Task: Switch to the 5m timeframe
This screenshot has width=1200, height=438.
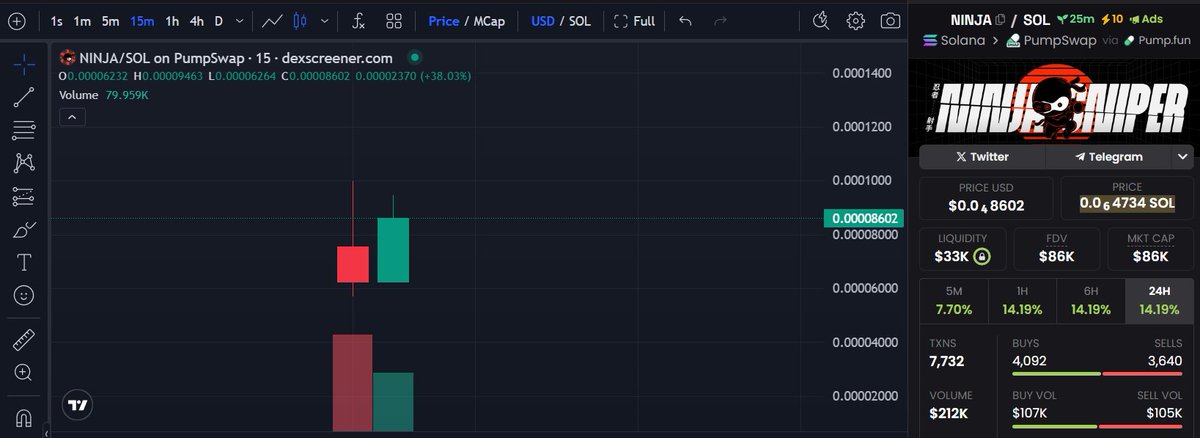Action: point(110,20)
